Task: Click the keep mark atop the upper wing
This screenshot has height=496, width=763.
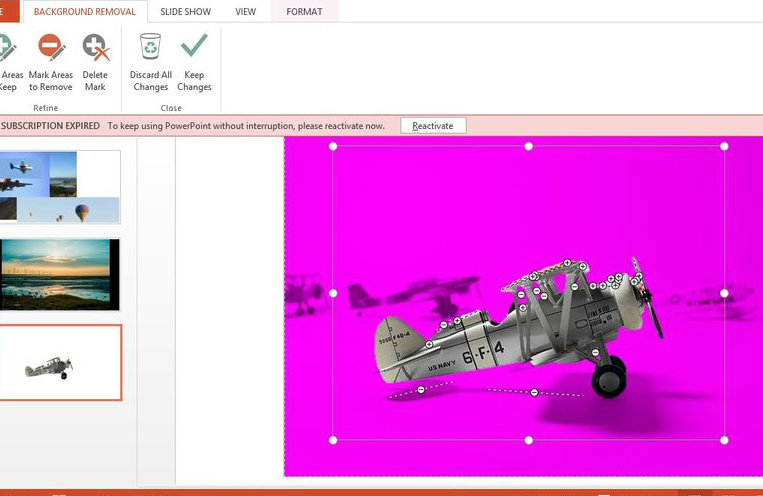Action: pyautogui.click(x=567, y=263)
